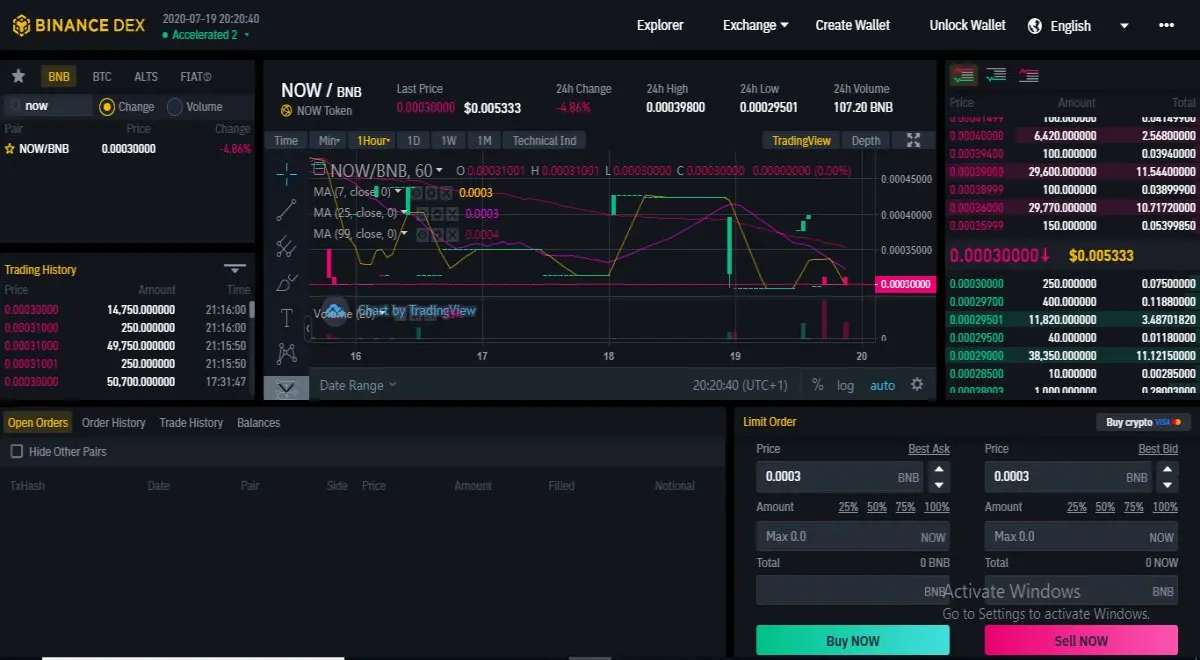Click the globe language icon
Image resolution: width=1200 pixels, height=660 pixels.
point(1035,26)
